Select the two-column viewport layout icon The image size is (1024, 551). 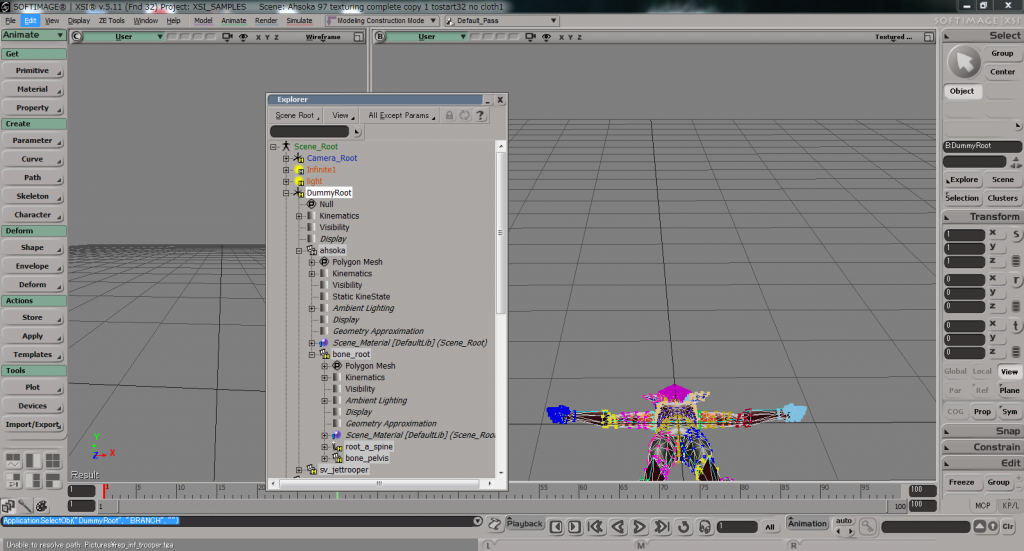coord(33,461)
